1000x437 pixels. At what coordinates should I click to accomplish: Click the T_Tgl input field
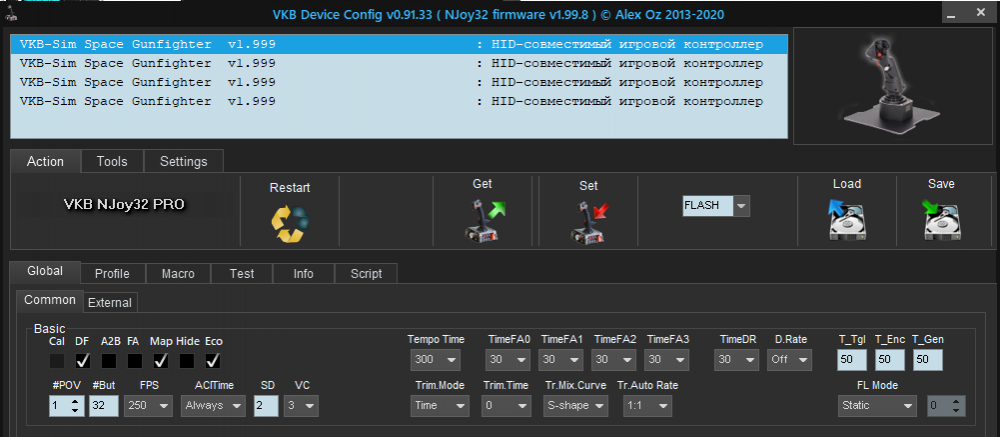click(x=852, y=360)
